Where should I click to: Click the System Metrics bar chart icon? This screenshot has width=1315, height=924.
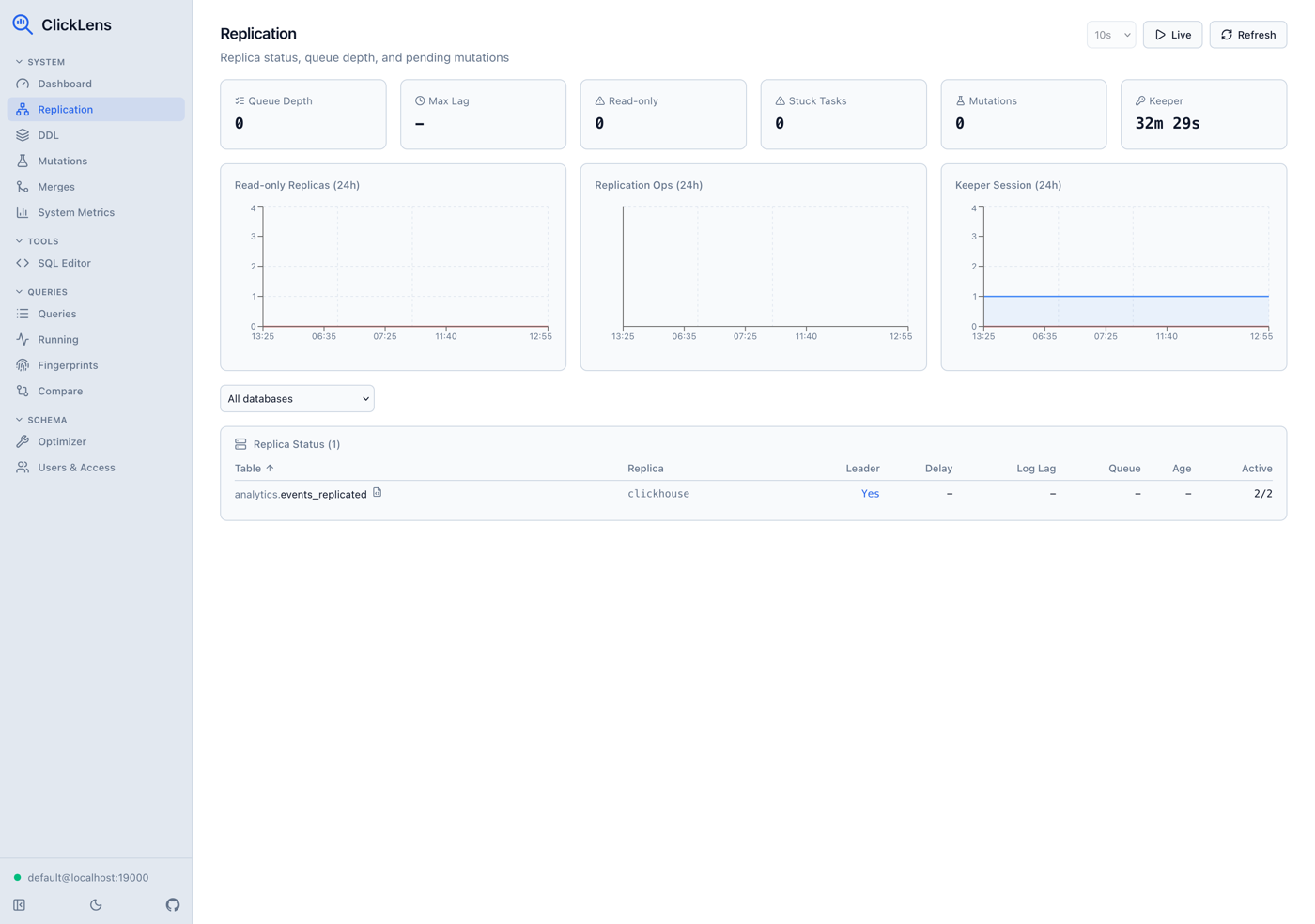pyautogui.click(x=23, y=212)
